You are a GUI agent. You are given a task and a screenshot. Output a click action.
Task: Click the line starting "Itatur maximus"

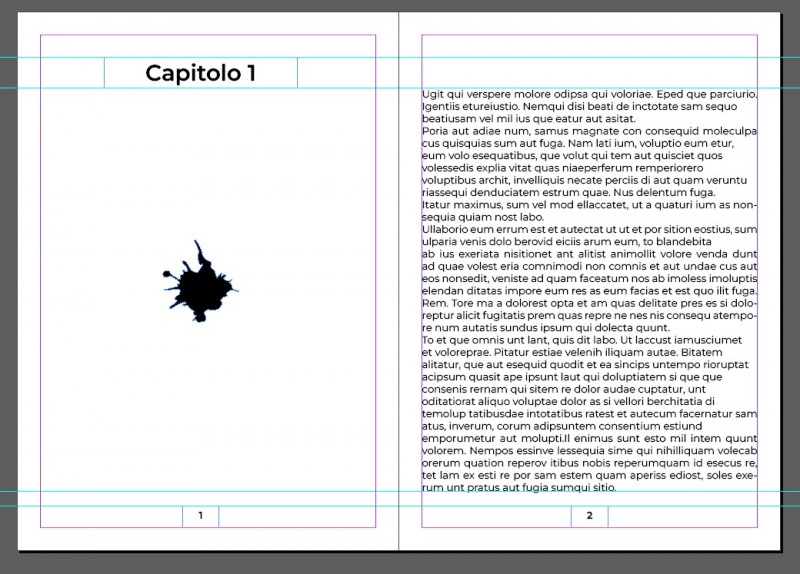tap(589, 205)
